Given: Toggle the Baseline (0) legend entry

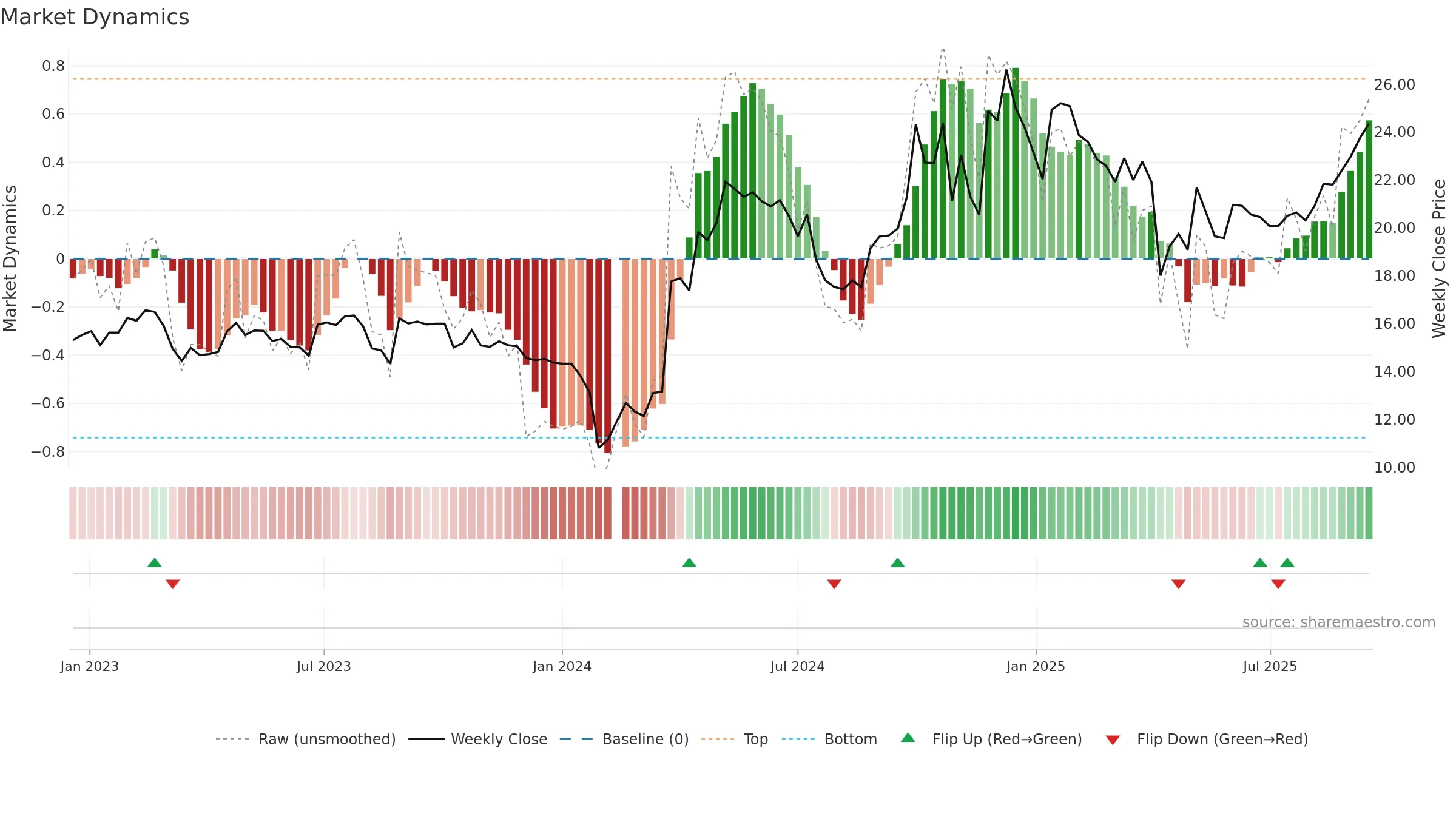Looking at the screenshot, I should [x=624, y=739].
